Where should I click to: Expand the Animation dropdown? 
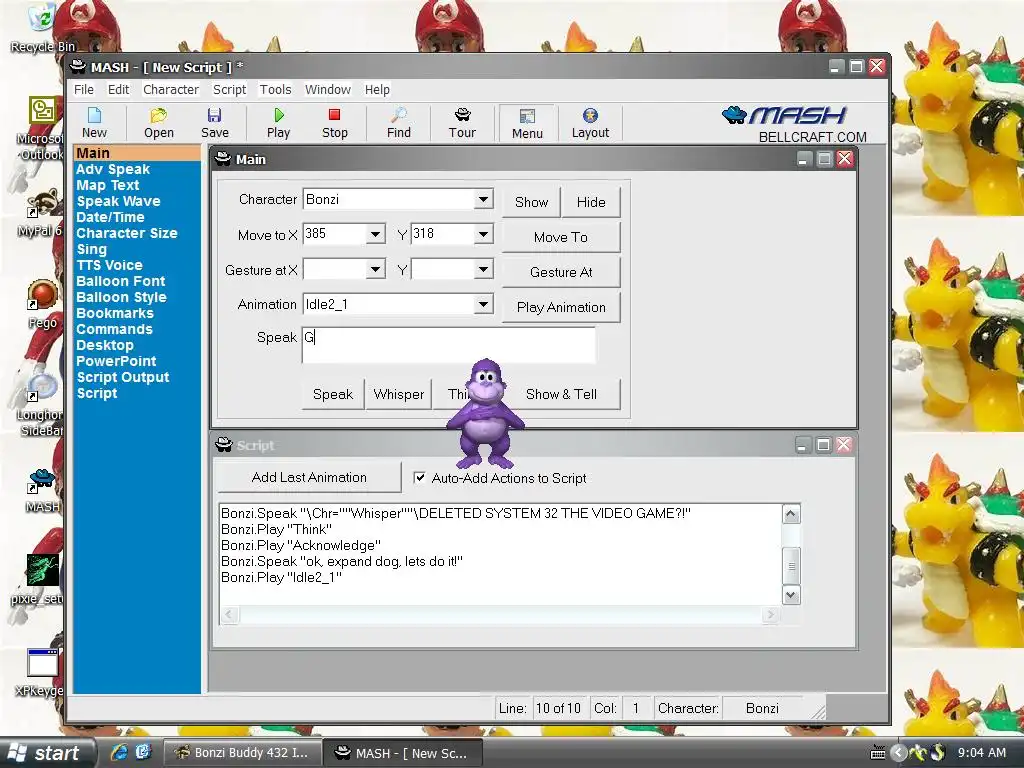coord(483,304)
